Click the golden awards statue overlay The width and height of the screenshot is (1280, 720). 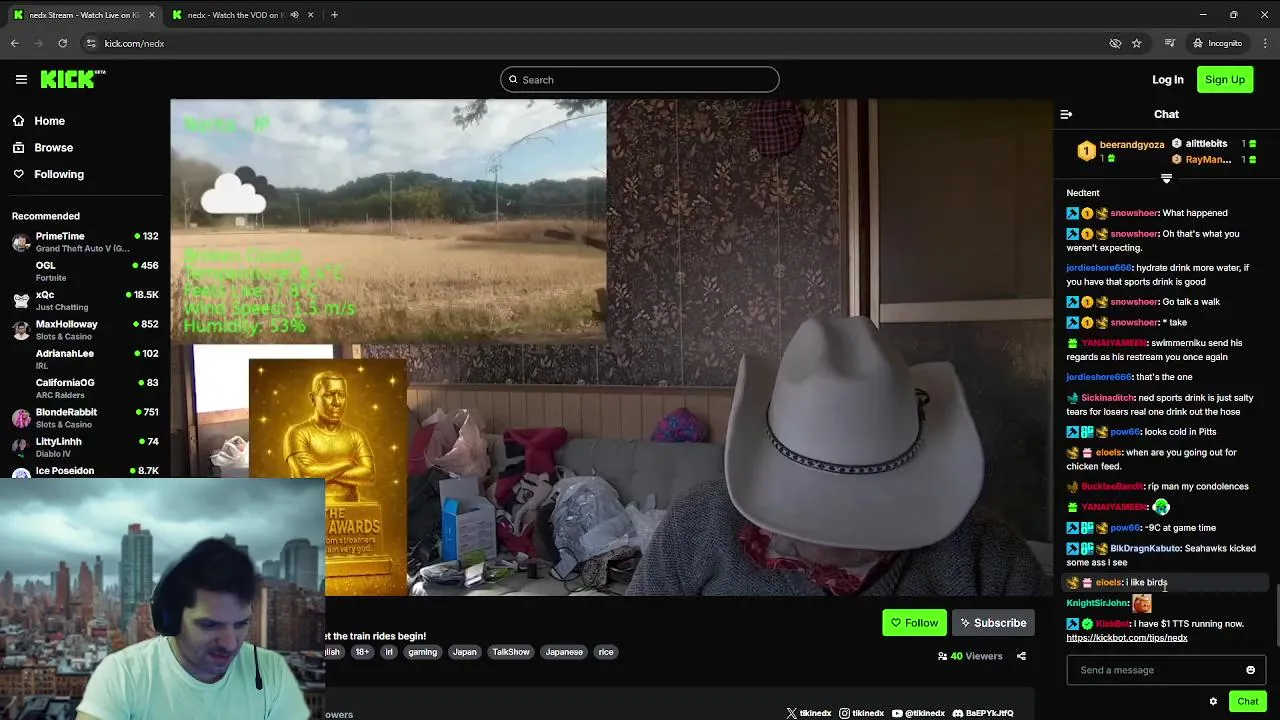tap(328, 477)
